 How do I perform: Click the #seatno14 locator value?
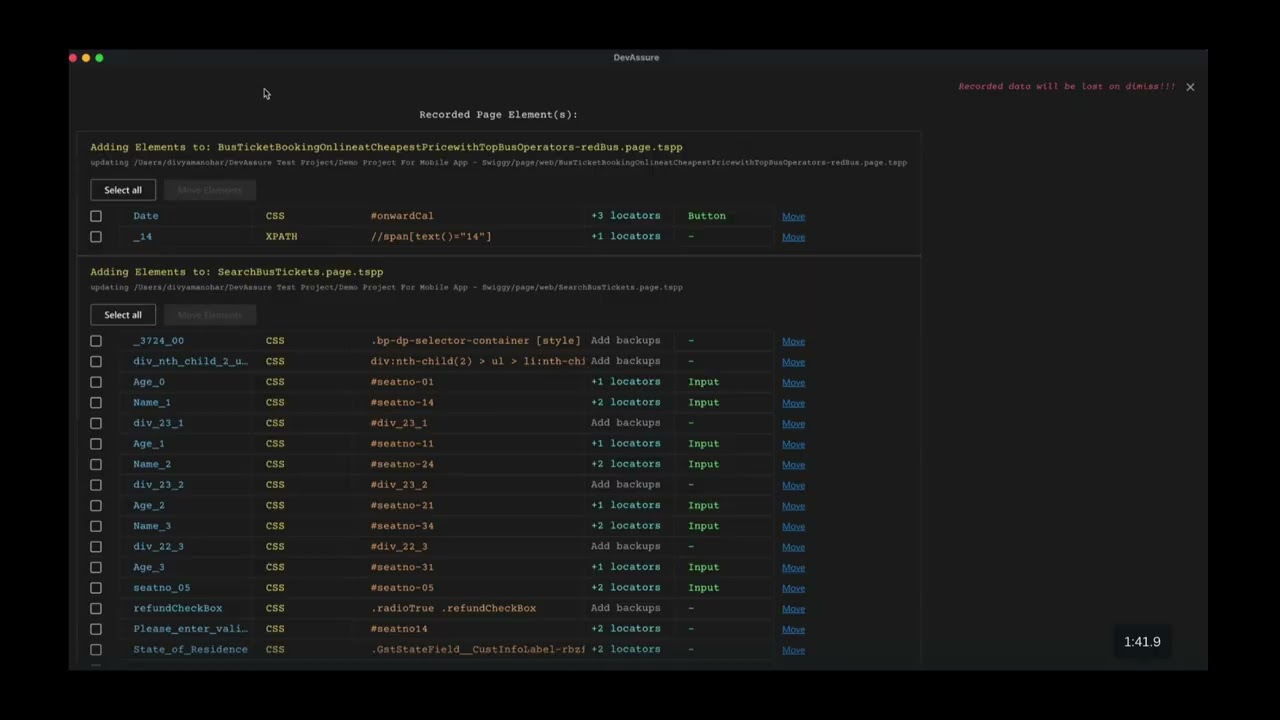coord(399,628)
